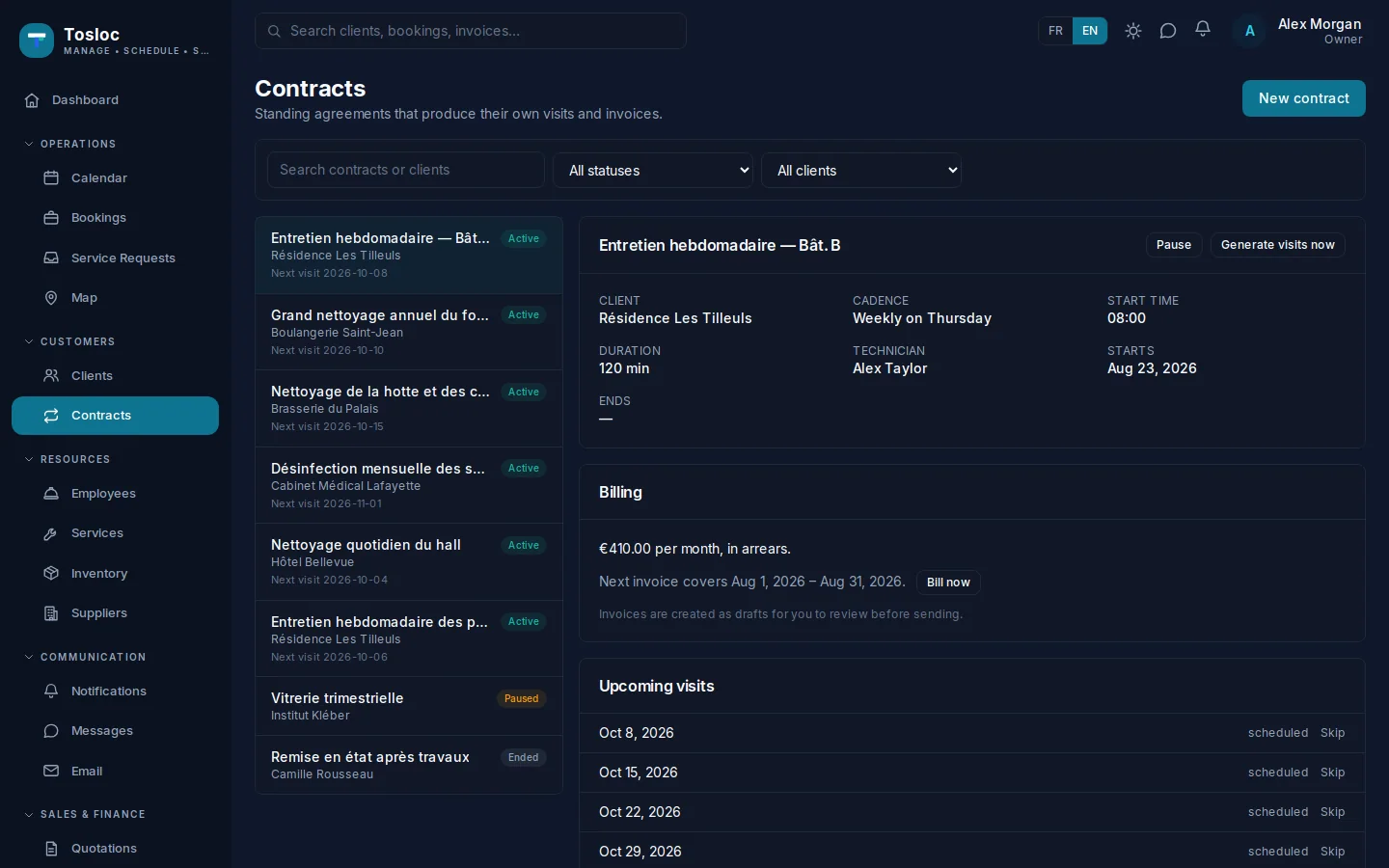Select Désinfection mensuelle contract
Screen dimensions: 1389x868
[x=409, y=485]
